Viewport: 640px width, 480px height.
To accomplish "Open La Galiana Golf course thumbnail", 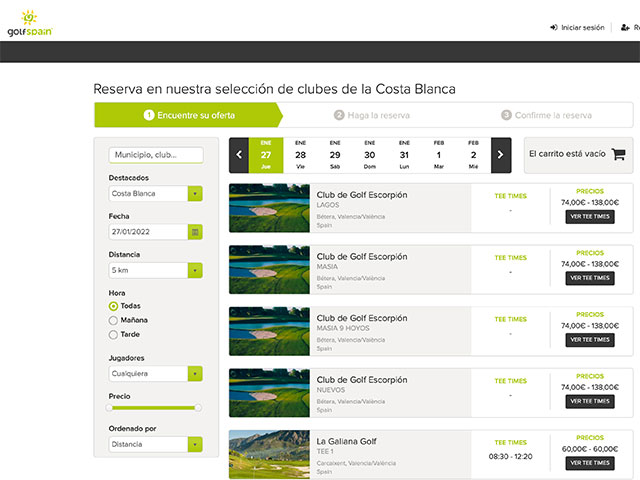I will pos(269,454).
